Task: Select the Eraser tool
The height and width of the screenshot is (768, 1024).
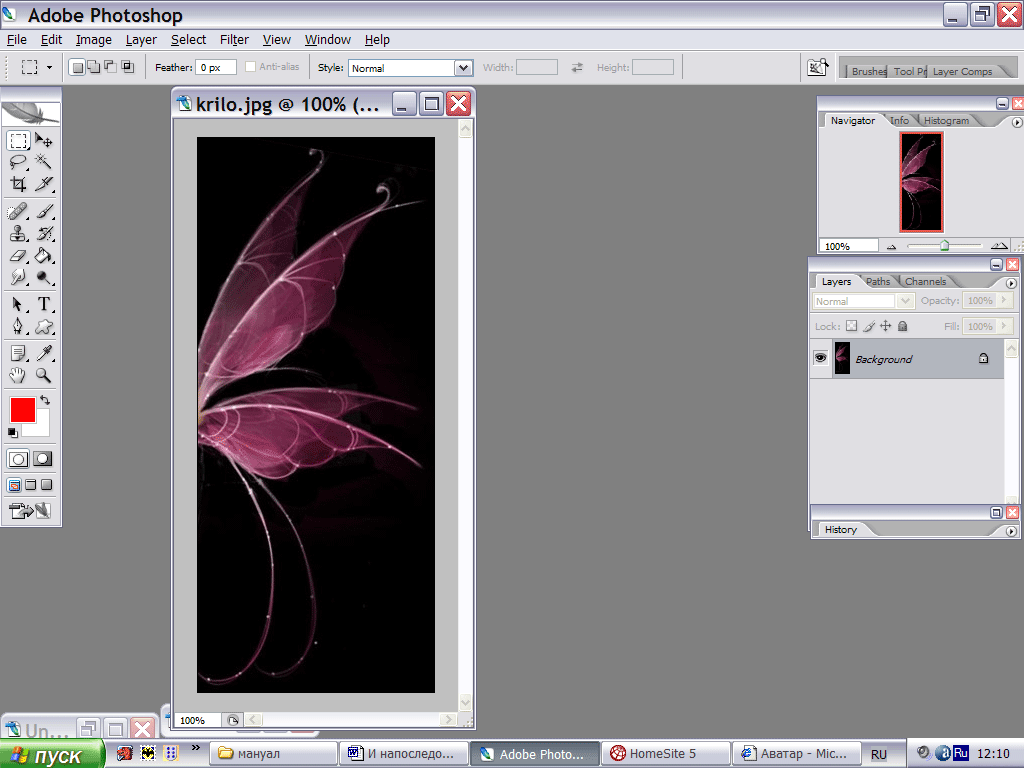Action: (x=18, y=255)
